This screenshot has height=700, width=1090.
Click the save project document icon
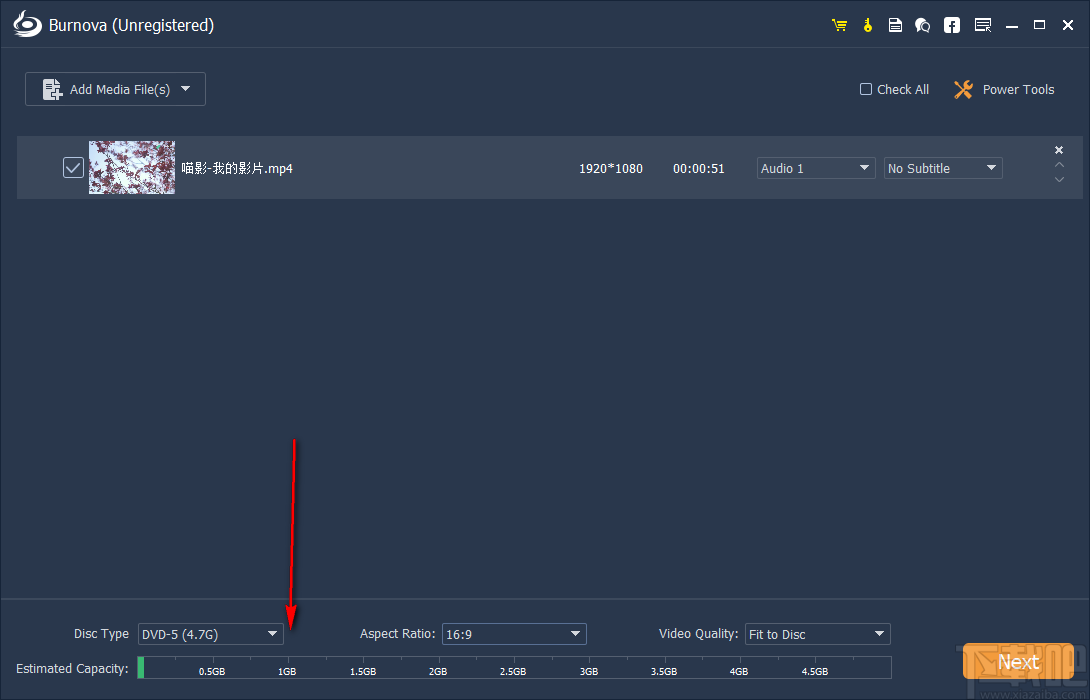point(895,26)
